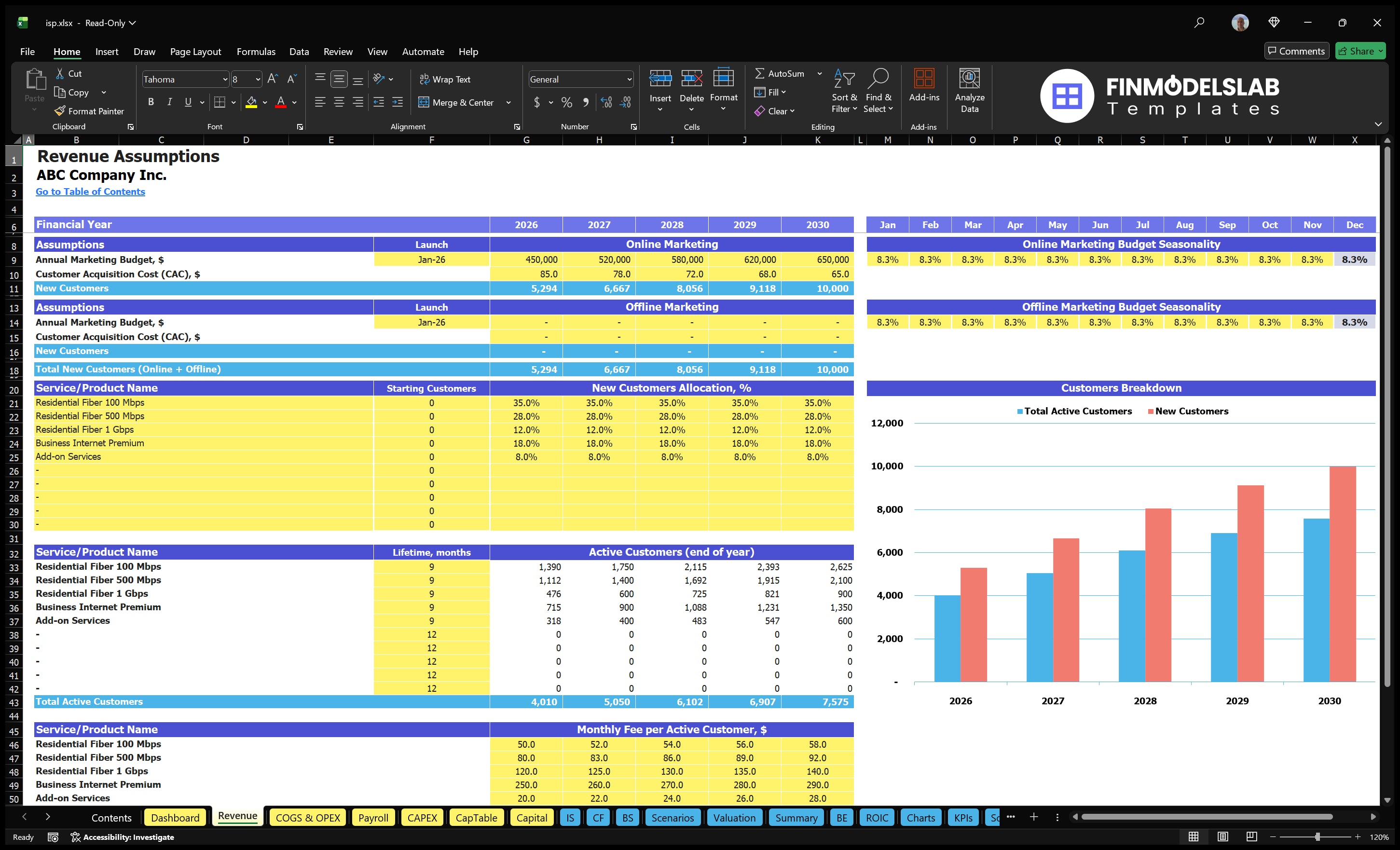Image resolution: width=1400 pixels, height=850 pixels.
Task: Toggle bold formatting
Action: coord(151,102)
